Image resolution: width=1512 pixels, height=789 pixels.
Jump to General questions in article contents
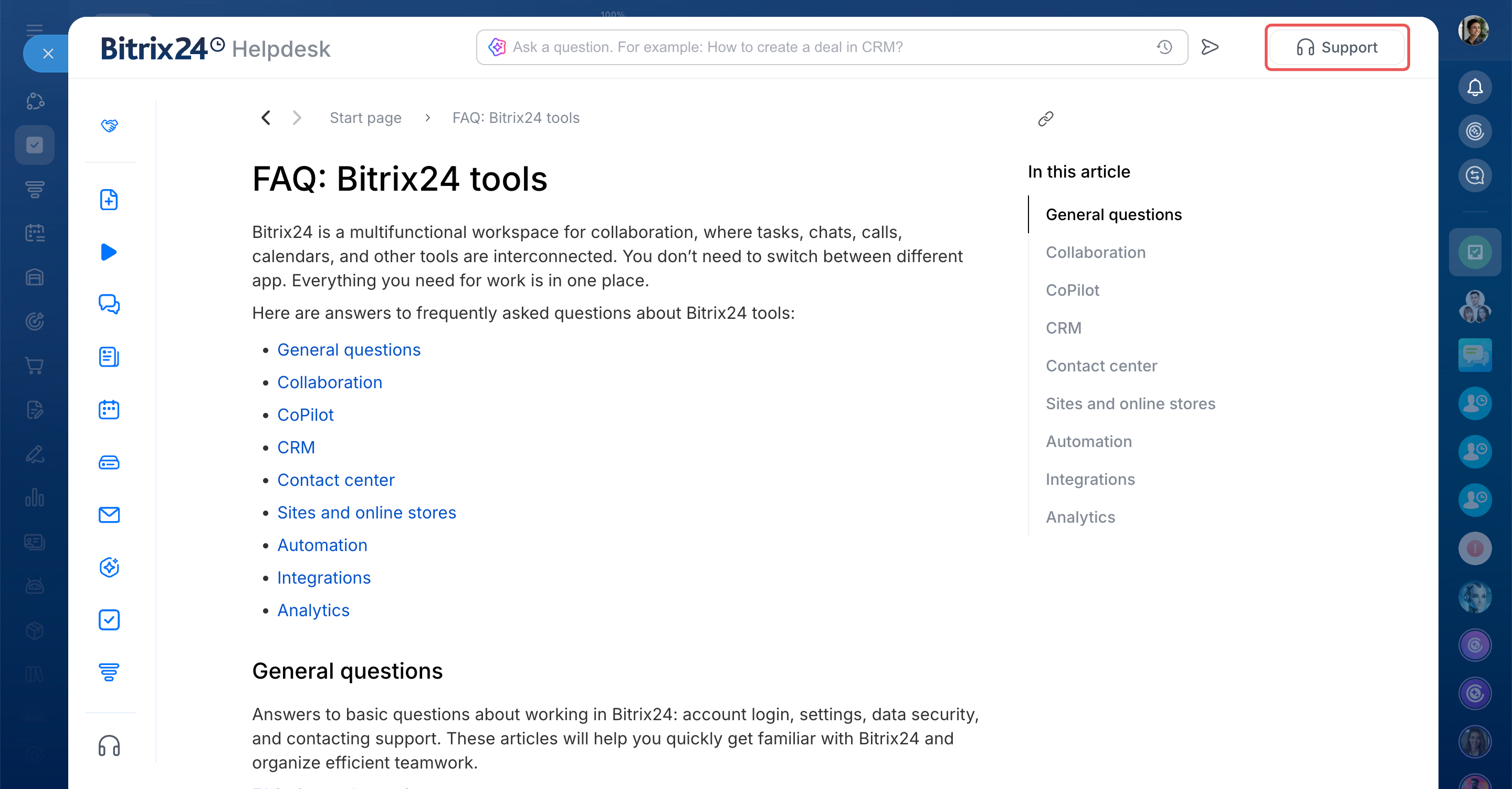[x=1114, y=214]
